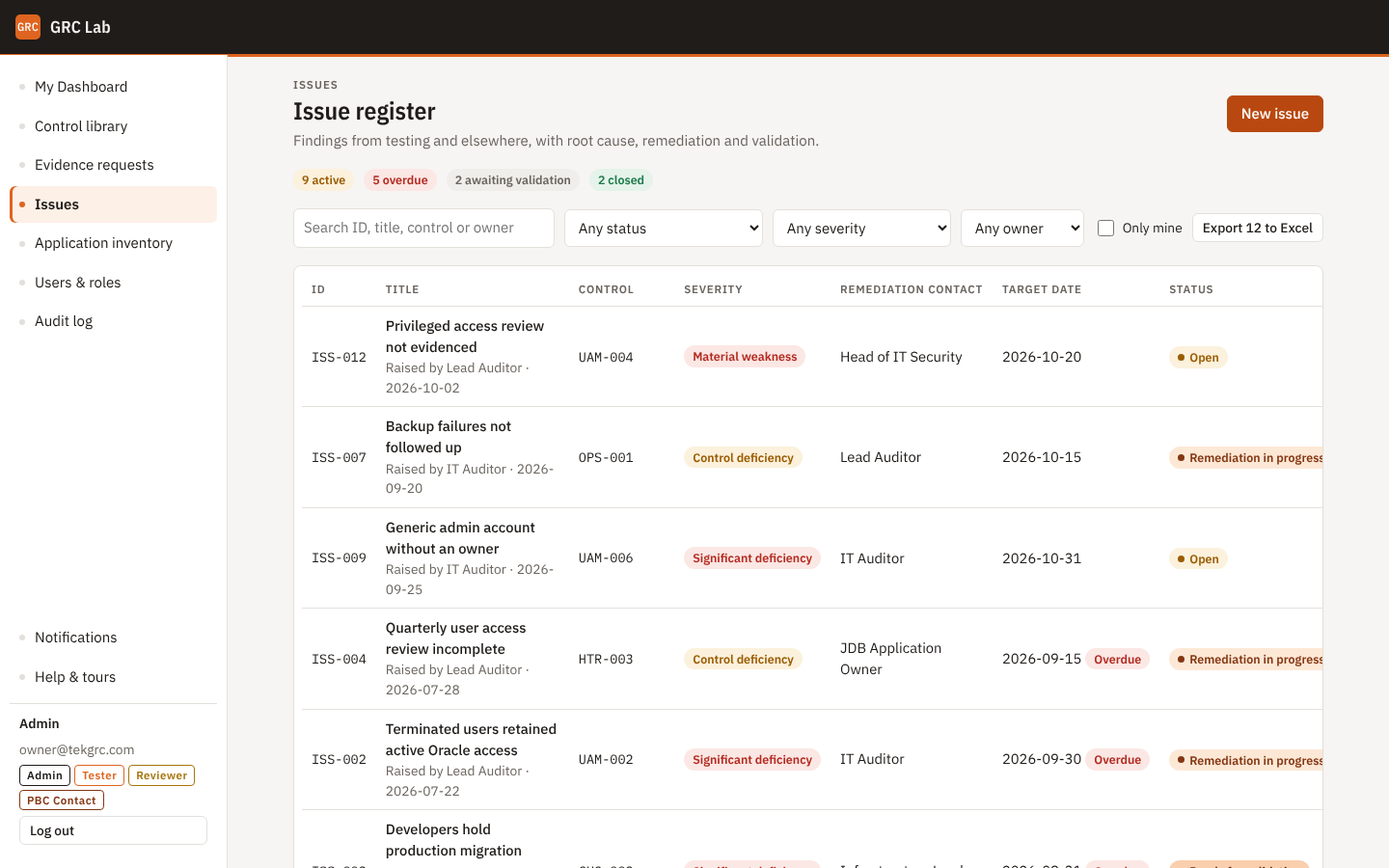1389x868 pixels.
Task: Click the owner@tekgrc.com account email
Action: tap(77, 749)
